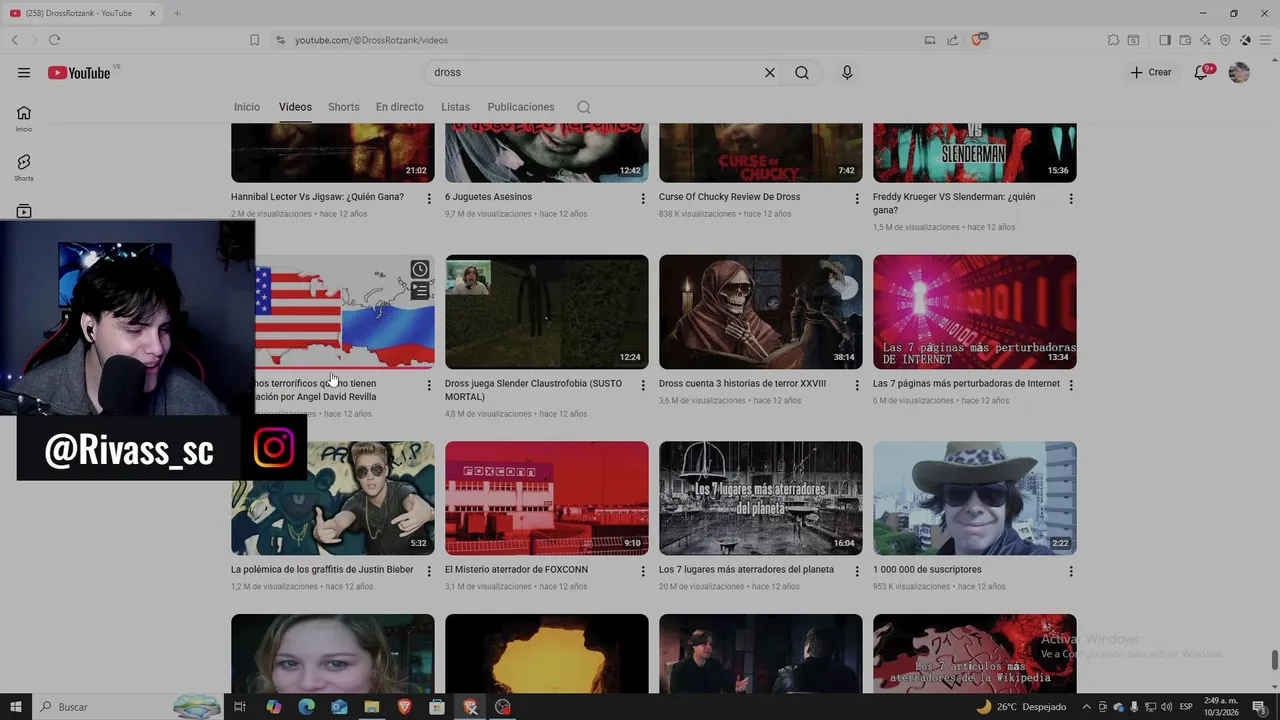
Task: Search within the channel using the magnifier
Action: 584,107
